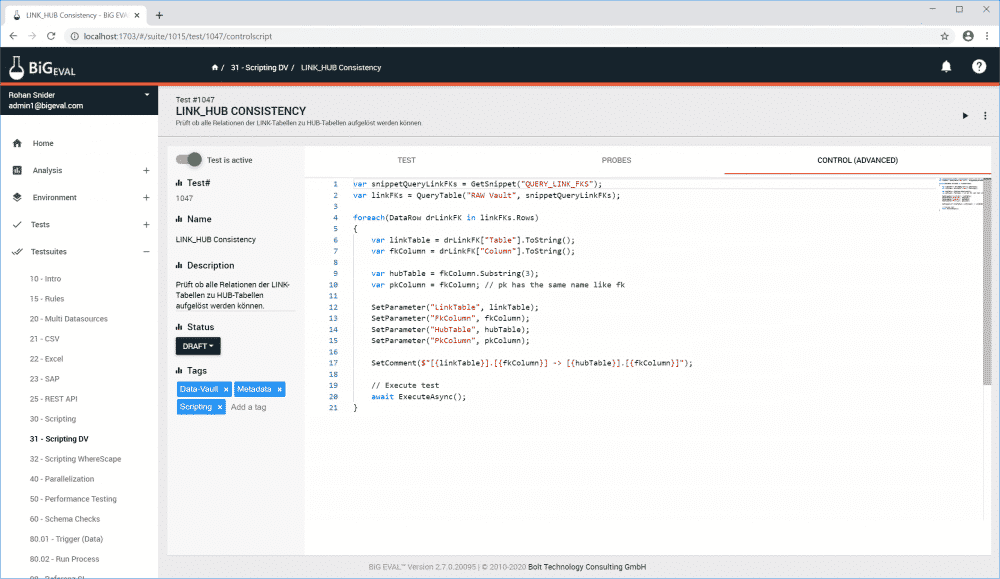The width and height of the screenshot is (1000, 579).
Task: Remove the Scripting tag
Action: 220,407
